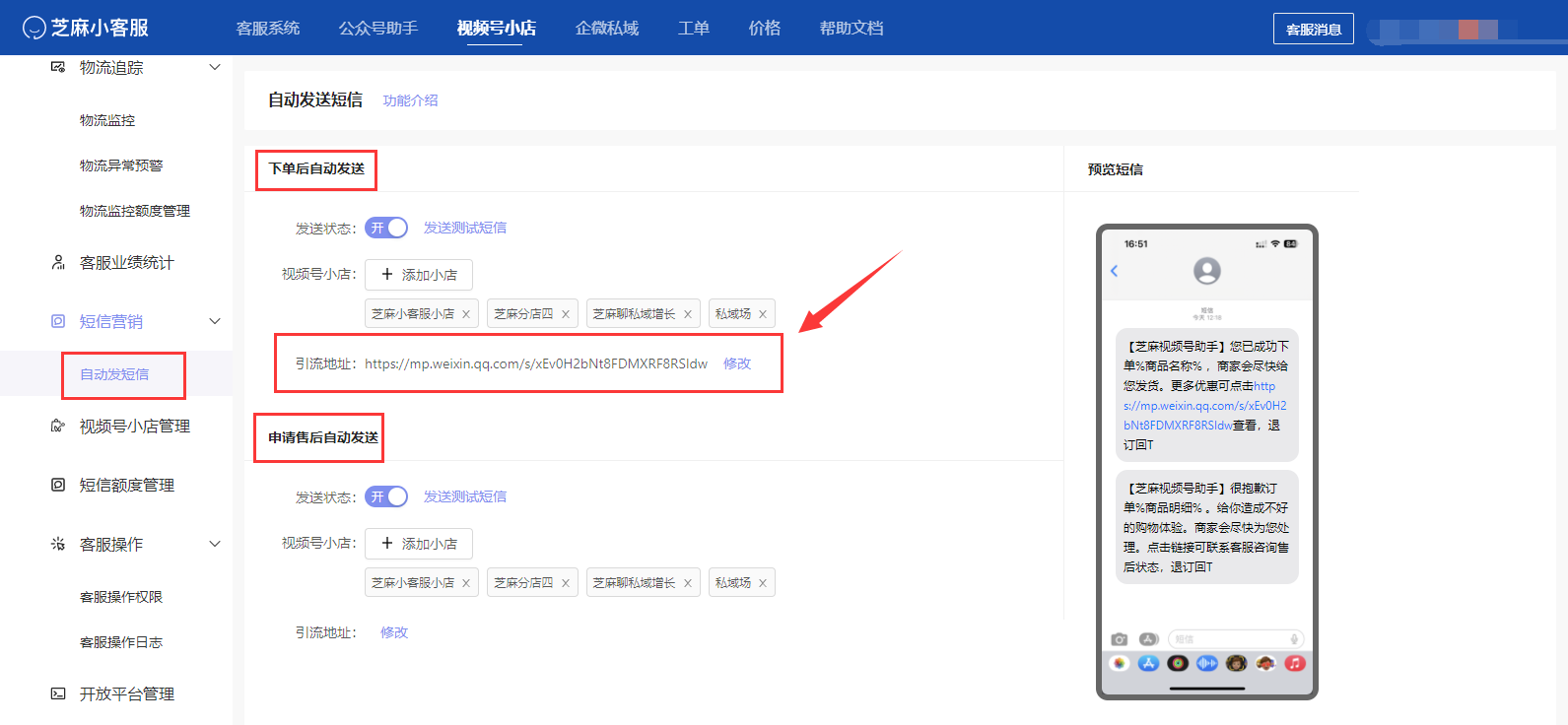The image size is (1568, 725).
Task: Open the 客服系统 top tab
Action: [x=268, y=29]
